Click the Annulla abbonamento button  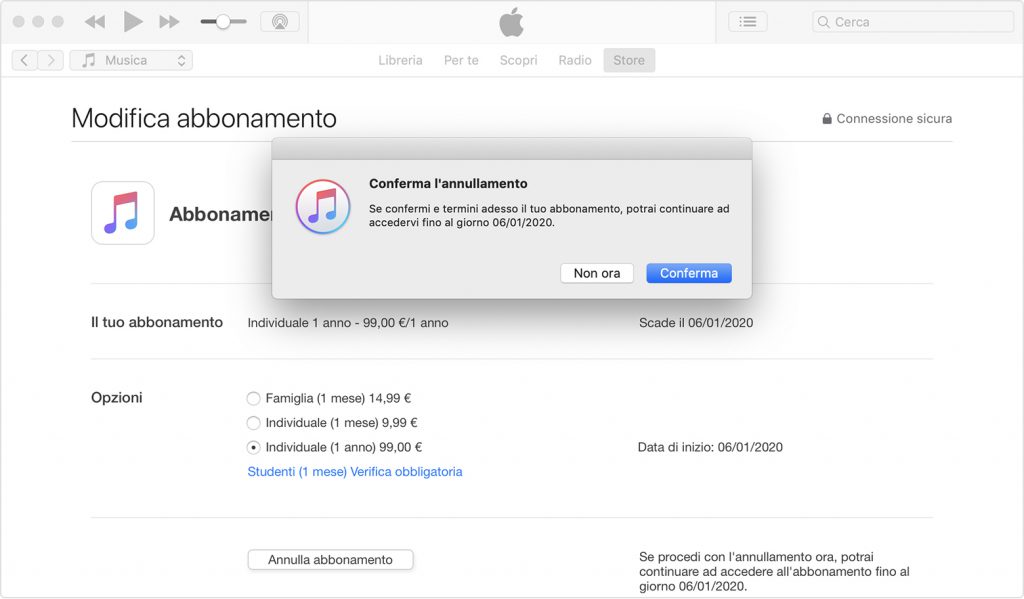pos(330,560)
